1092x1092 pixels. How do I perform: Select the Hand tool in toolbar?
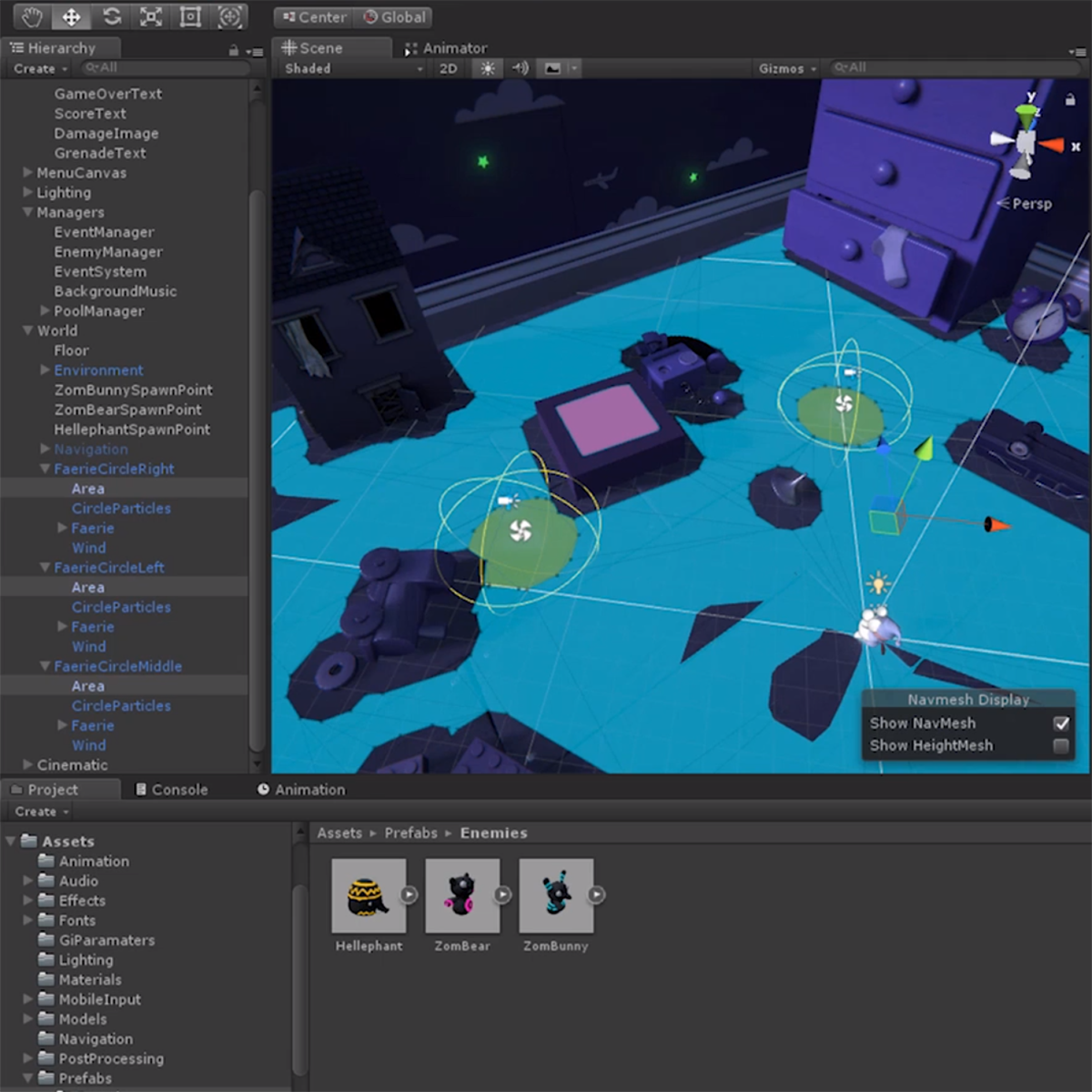tap(32, 16)
